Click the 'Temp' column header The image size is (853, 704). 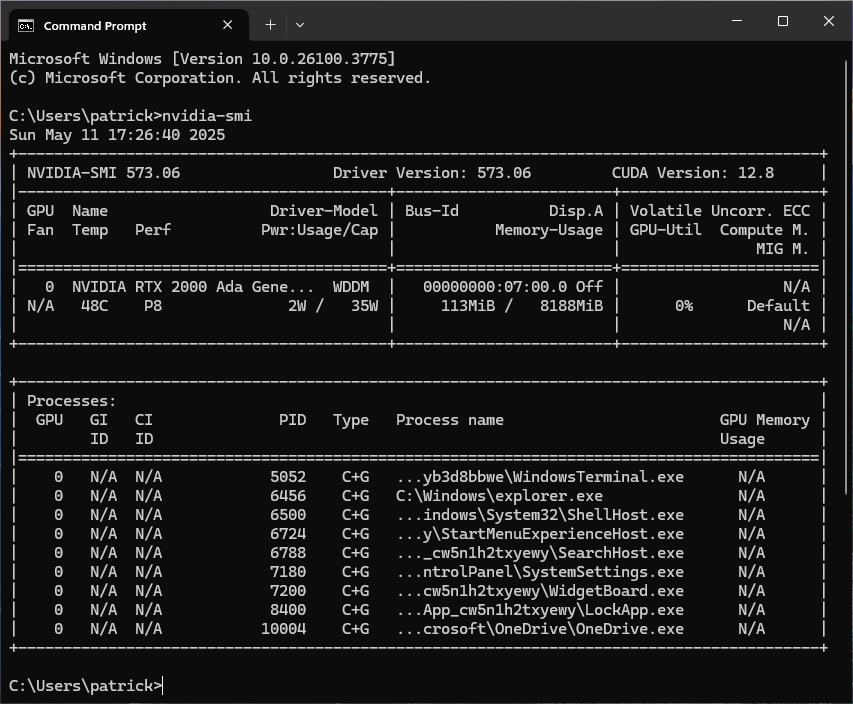90,230
